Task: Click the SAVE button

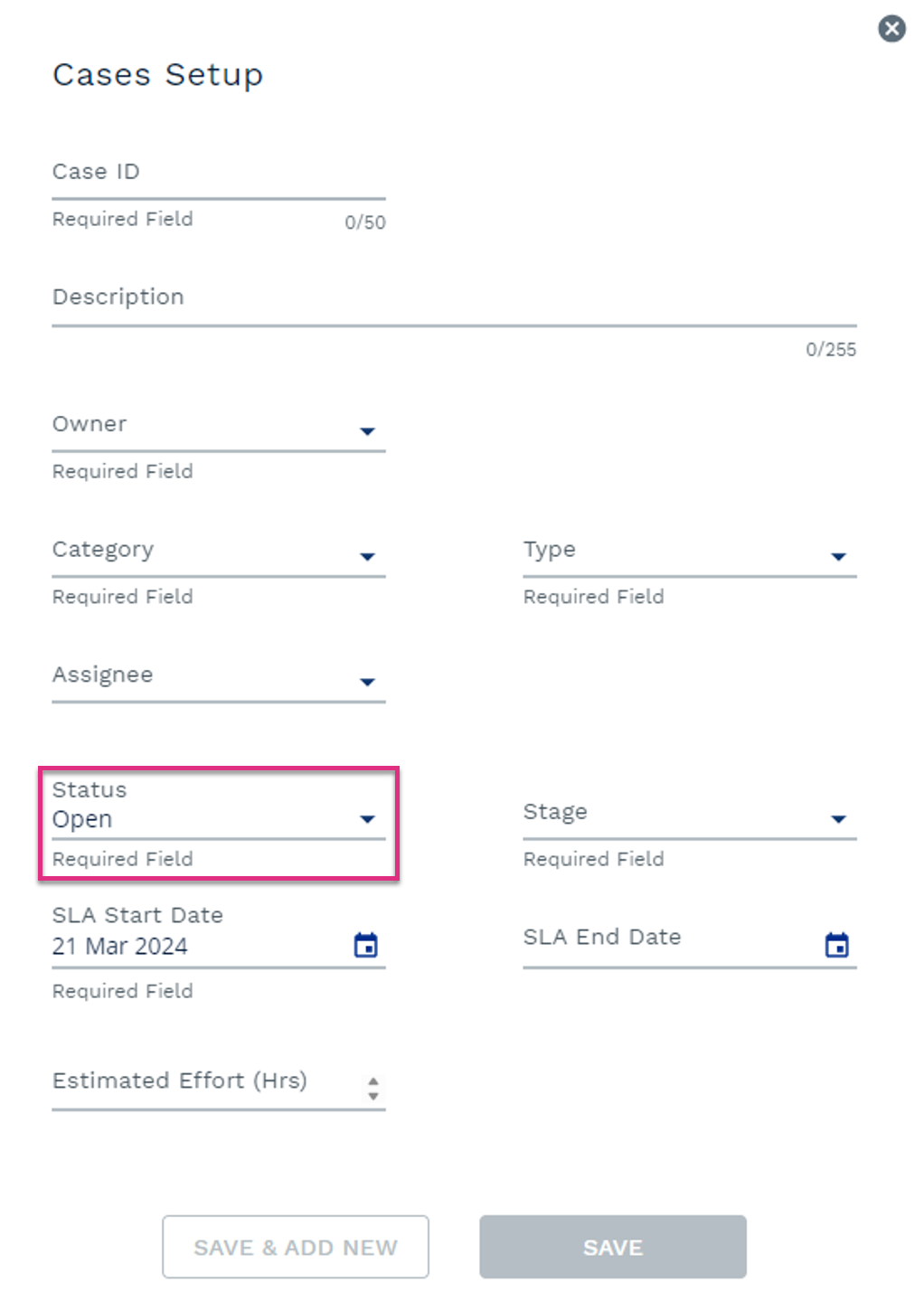Action: tap(613, 1247)
